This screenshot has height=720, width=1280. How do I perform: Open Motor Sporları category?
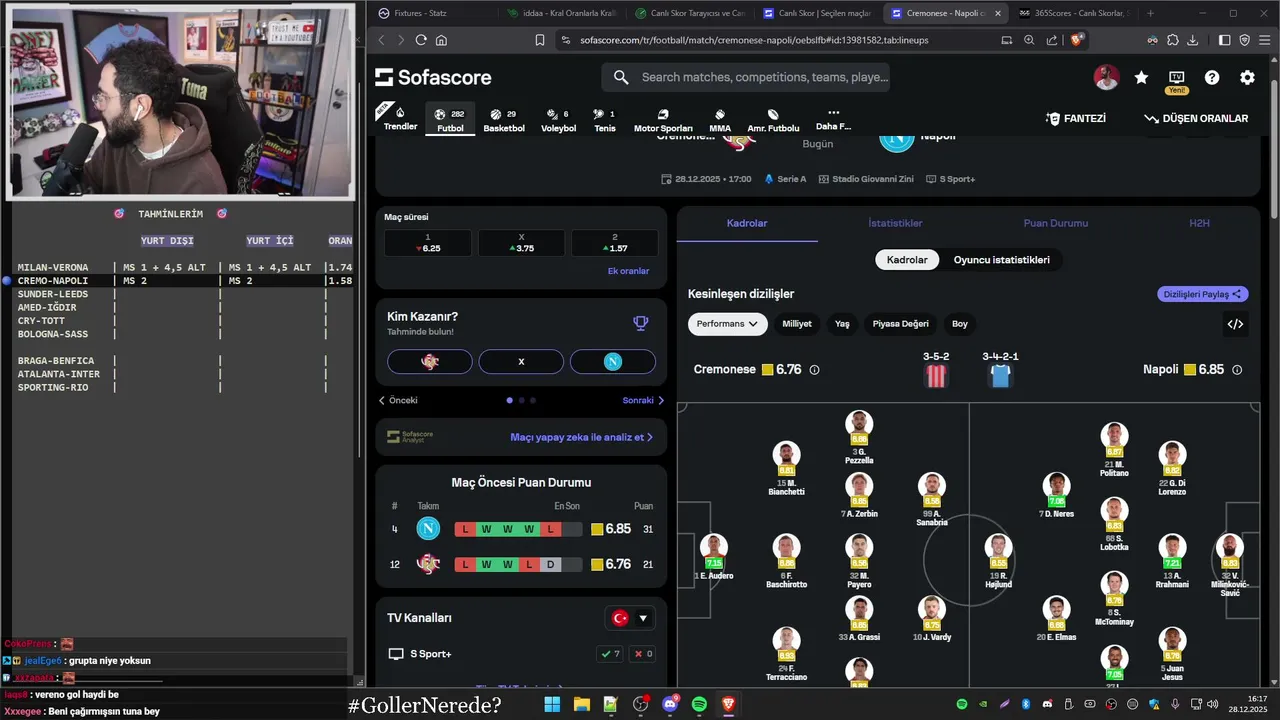663,120
